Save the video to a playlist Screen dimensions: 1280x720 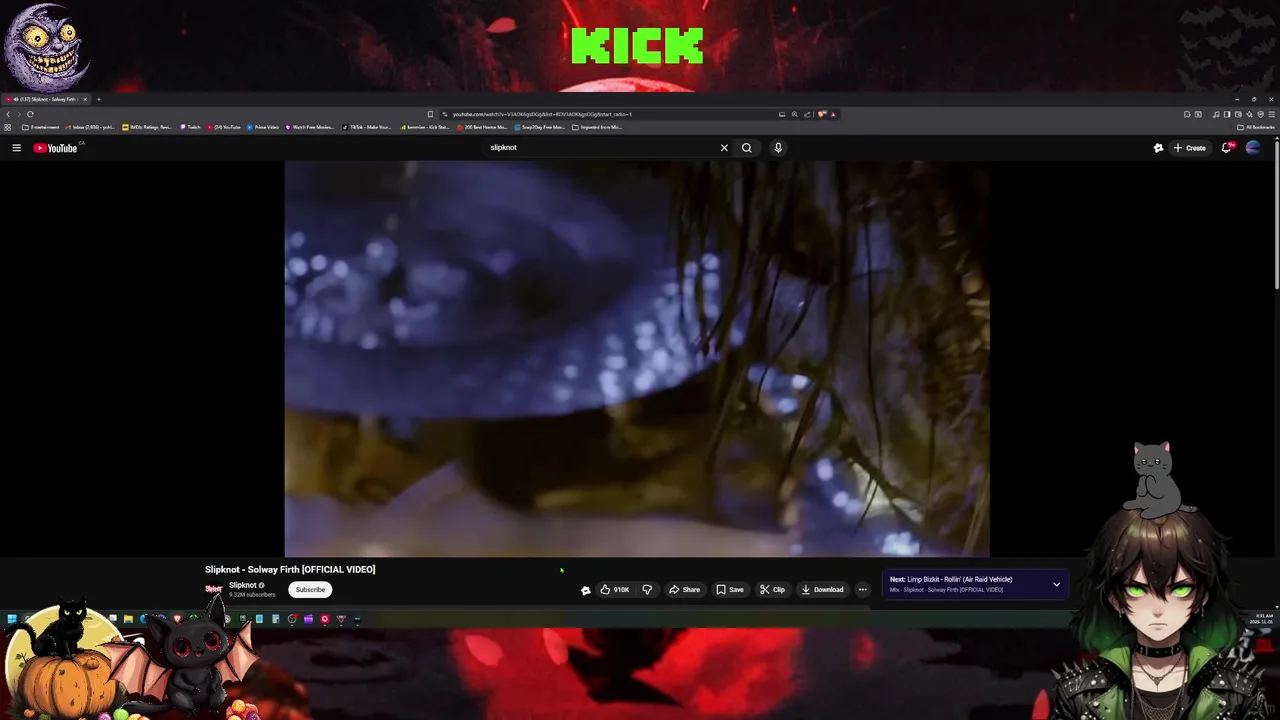[x=730, y=589]
